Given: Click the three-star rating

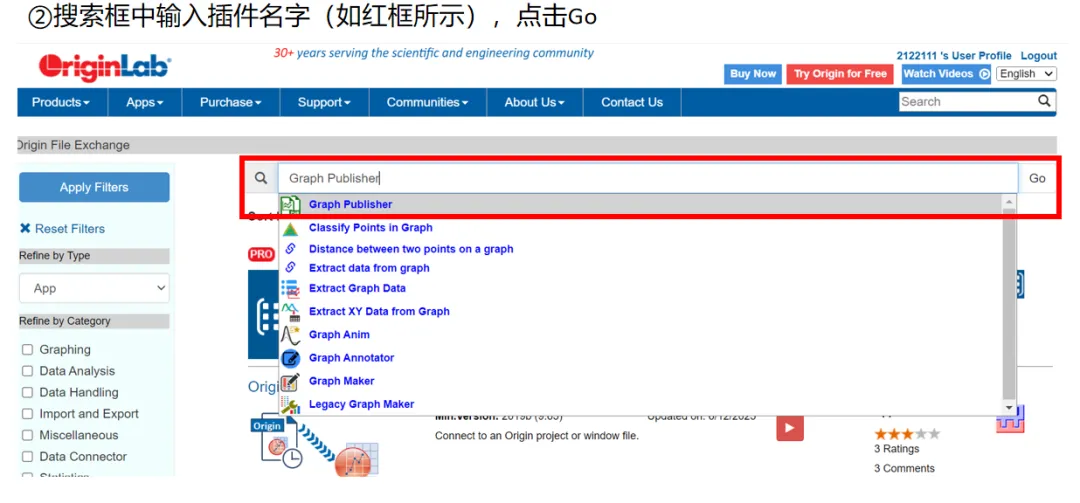Looking at the screenshot, I should point(906,434).
